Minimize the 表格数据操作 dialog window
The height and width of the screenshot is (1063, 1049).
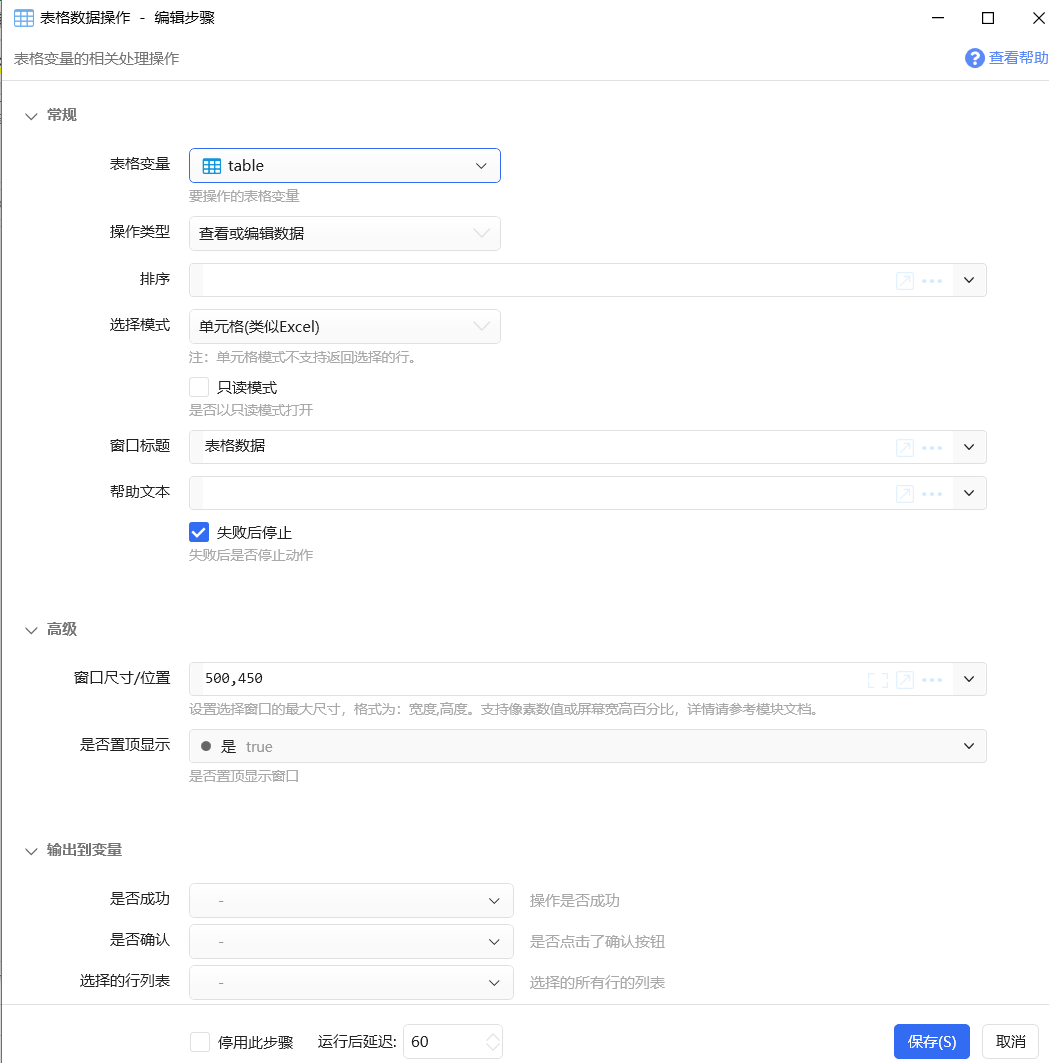[938, 18]
